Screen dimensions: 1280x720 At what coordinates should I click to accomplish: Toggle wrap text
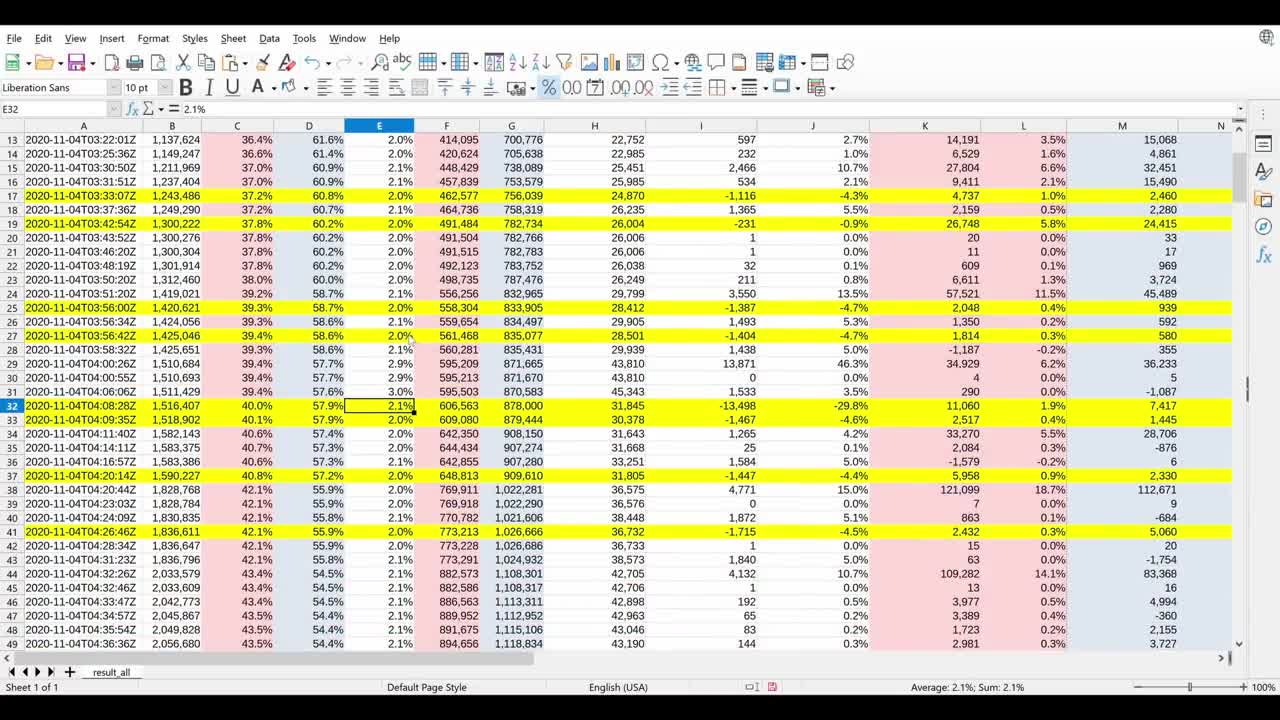tap(396, 88)
